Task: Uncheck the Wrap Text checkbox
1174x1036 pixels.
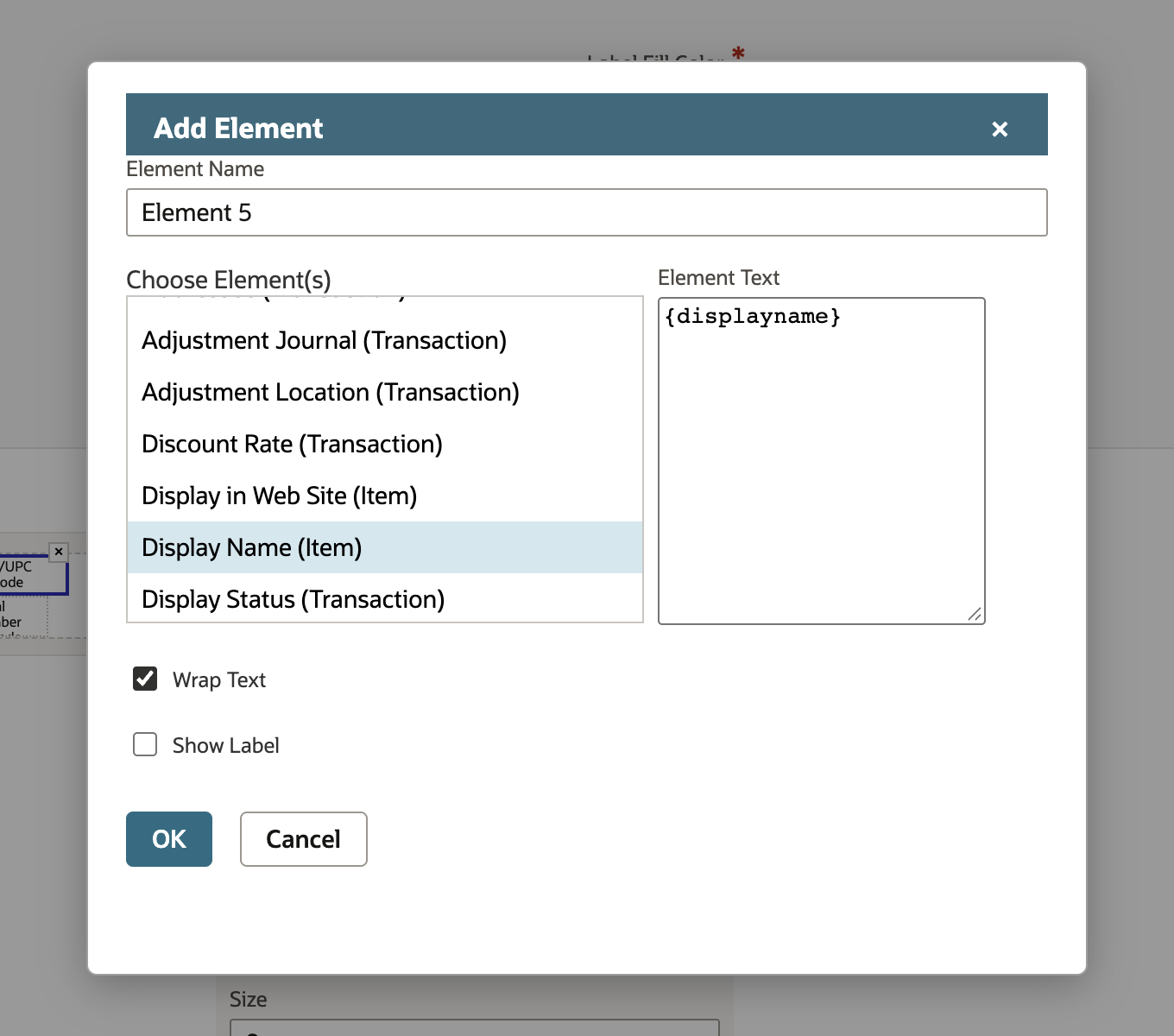Action: [145, 679]
